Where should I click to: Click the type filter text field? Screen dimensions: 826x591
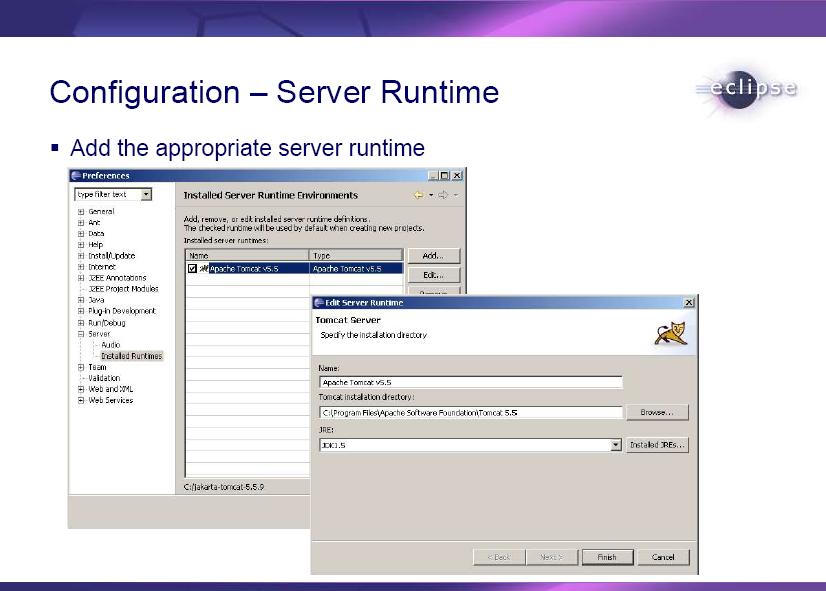pos(108,195)
